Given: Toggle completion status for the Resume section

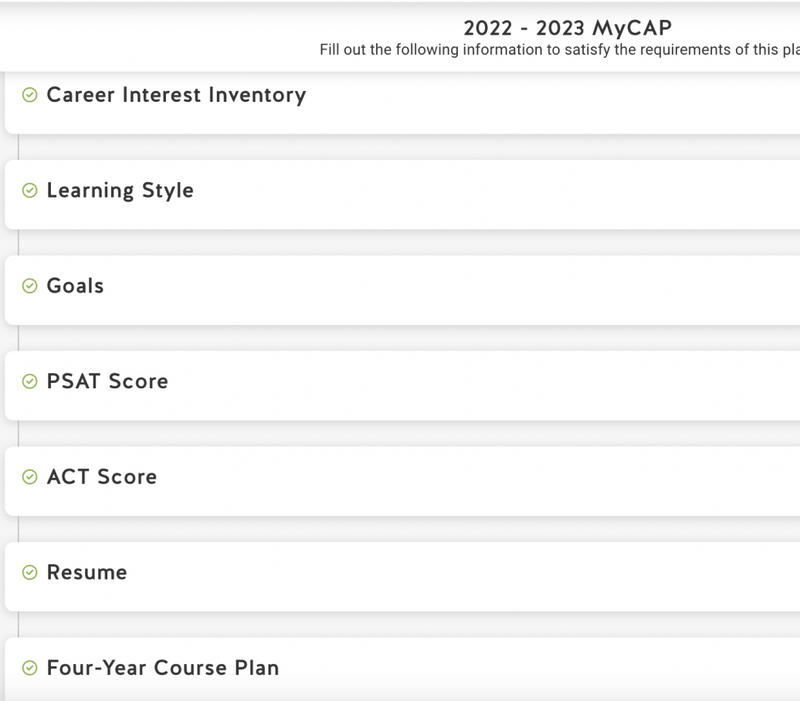Looking at the screenshot, I should pos(28,572).
